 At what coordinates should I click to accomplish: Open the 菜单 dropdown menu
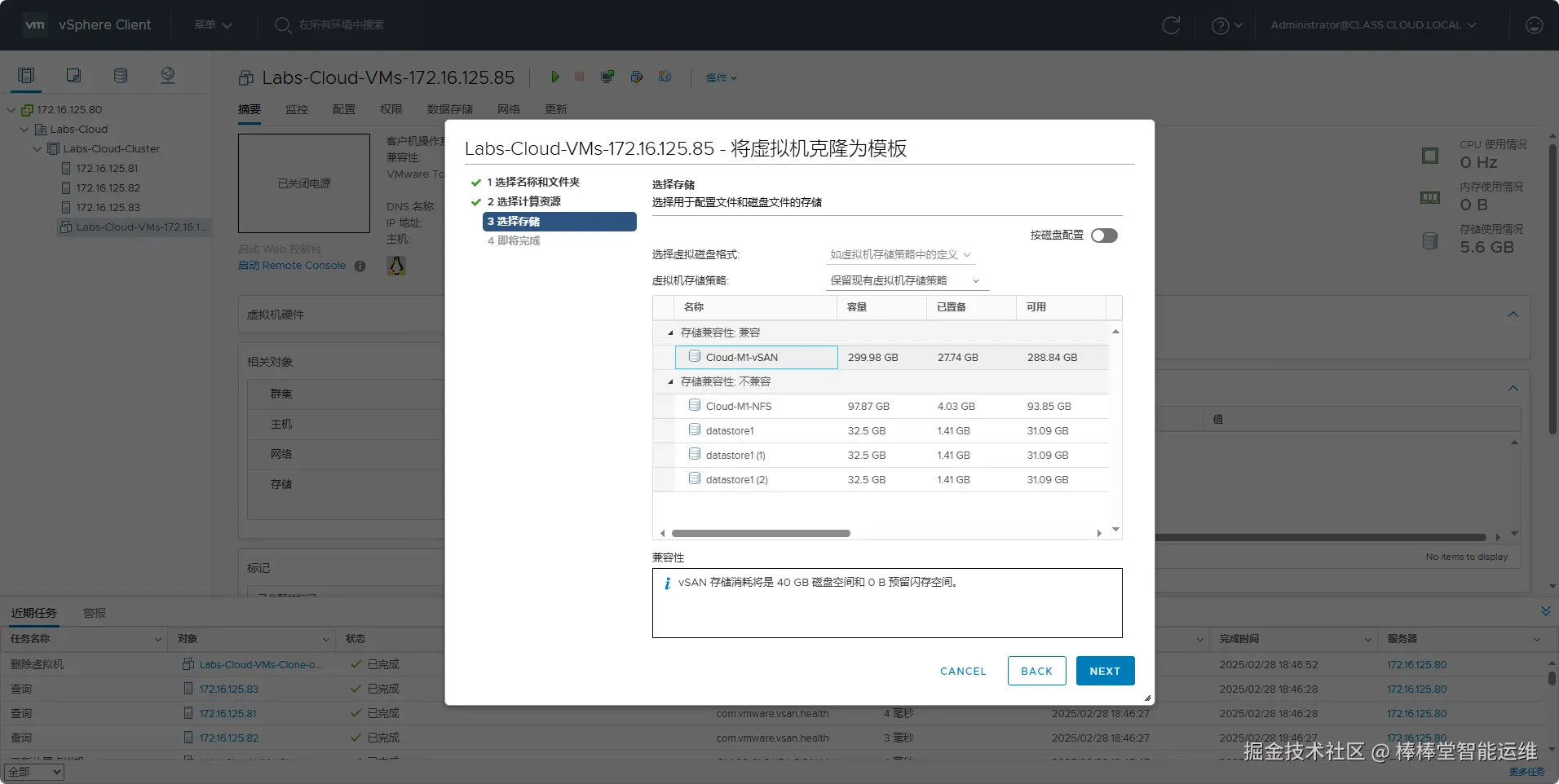(213, 25)
